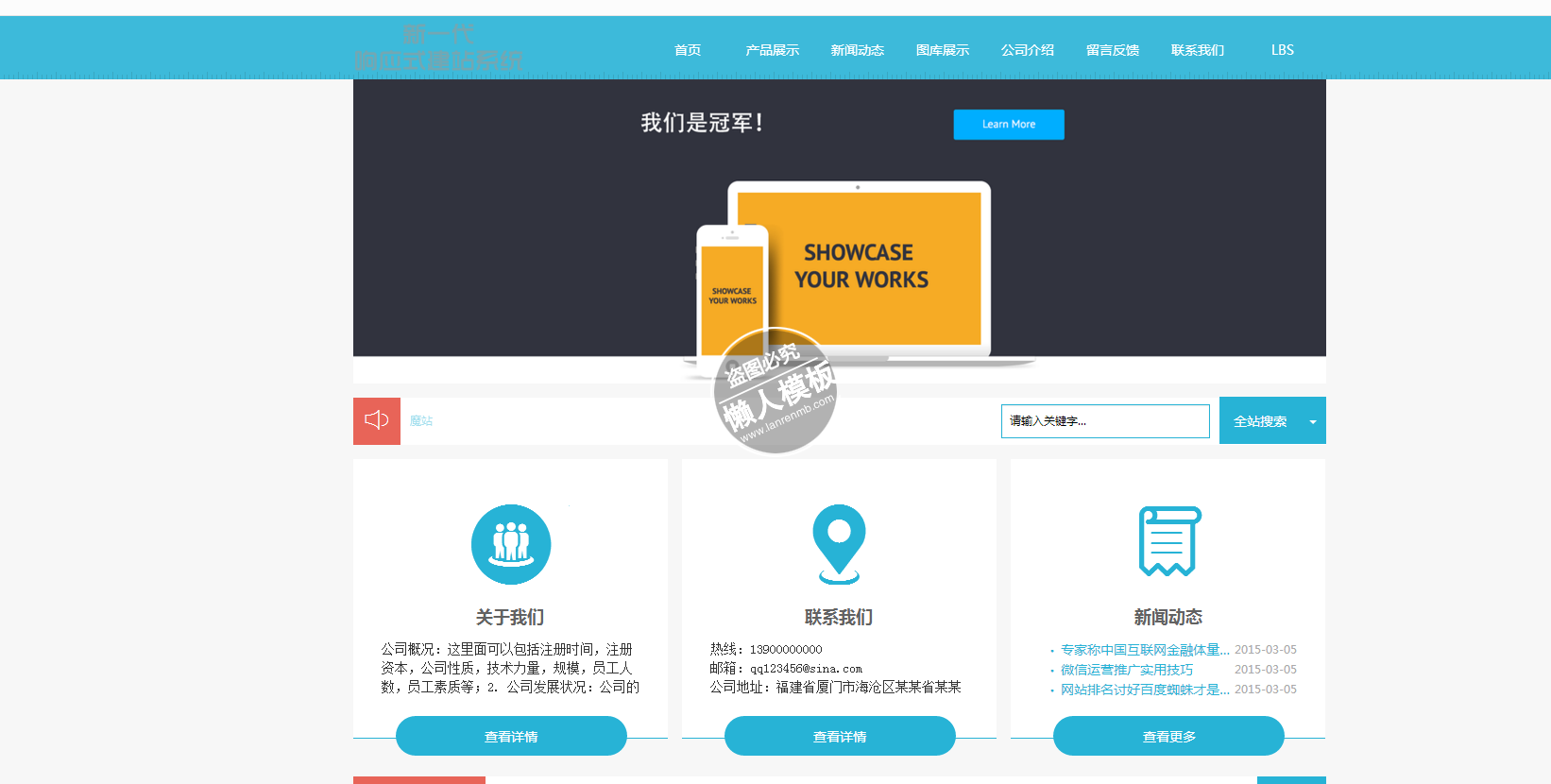Click the email qq123456@sina.com text
The height and width of the screenshot is (784, 1551).
[806, 669]
